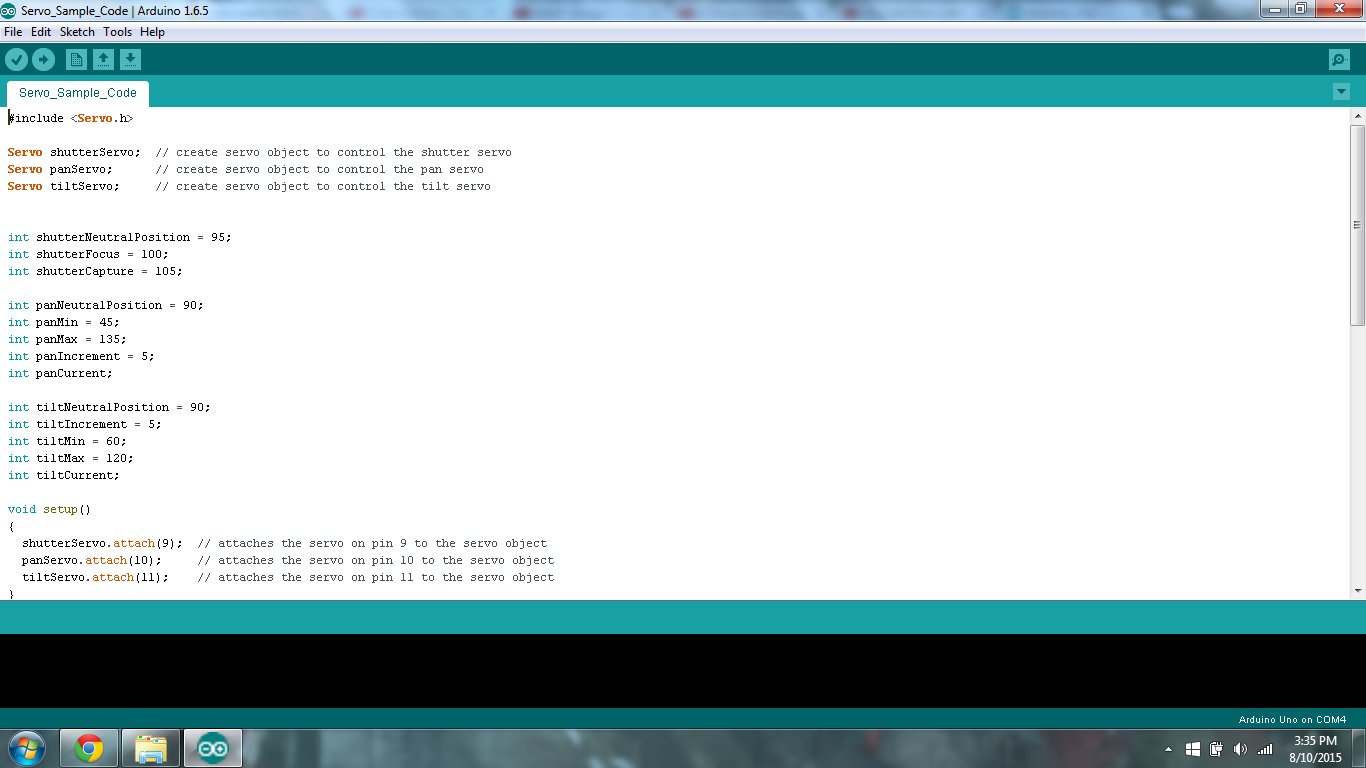Open the Sketch menu
The height and width of the screenshot is (768, 1366).
(77, 32)
